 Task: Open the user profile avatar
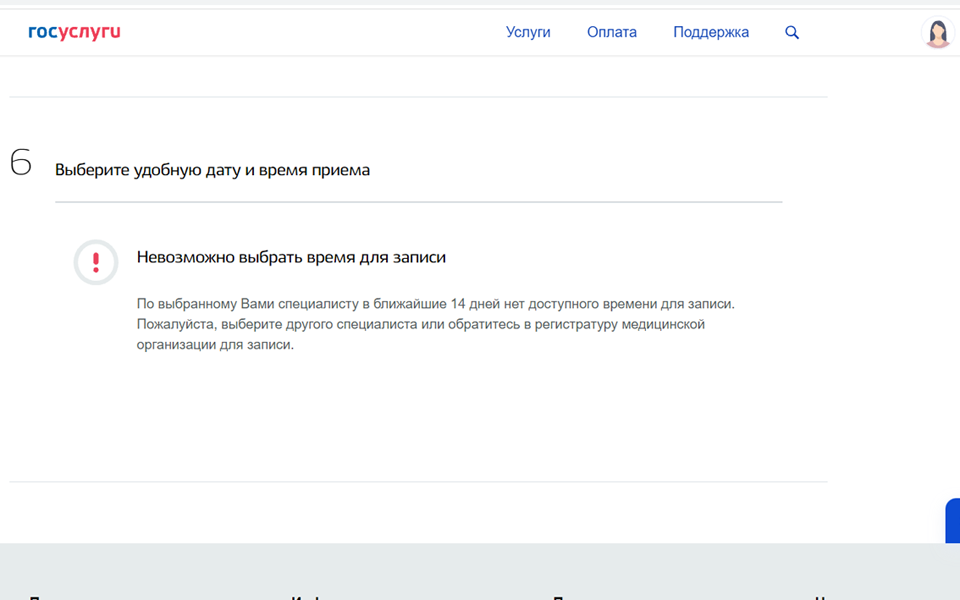[x=937, y=33]
